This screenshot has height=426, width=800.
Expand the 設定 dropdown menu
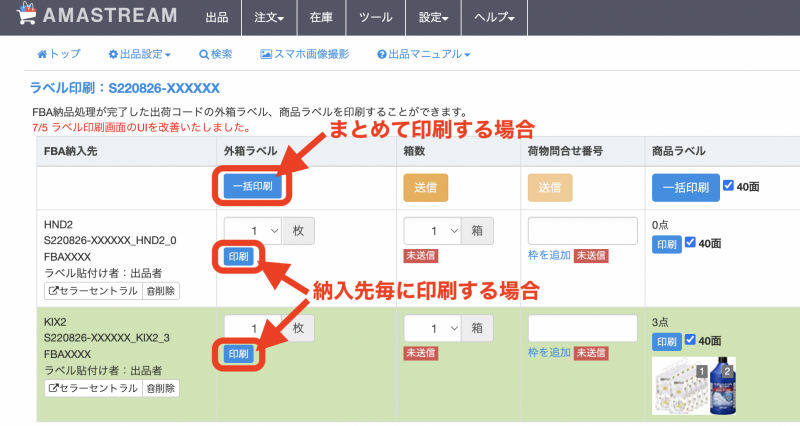[x=433, y=17]
